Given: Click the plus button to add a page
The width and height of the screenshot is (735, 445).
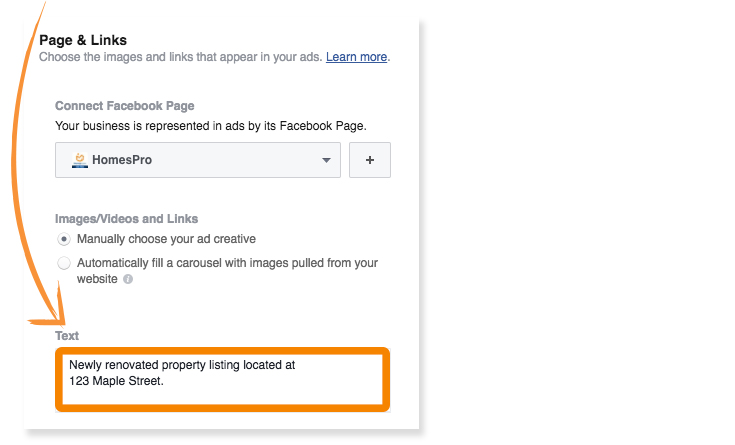Looking at the screenshot, I should tap(370, 160).
